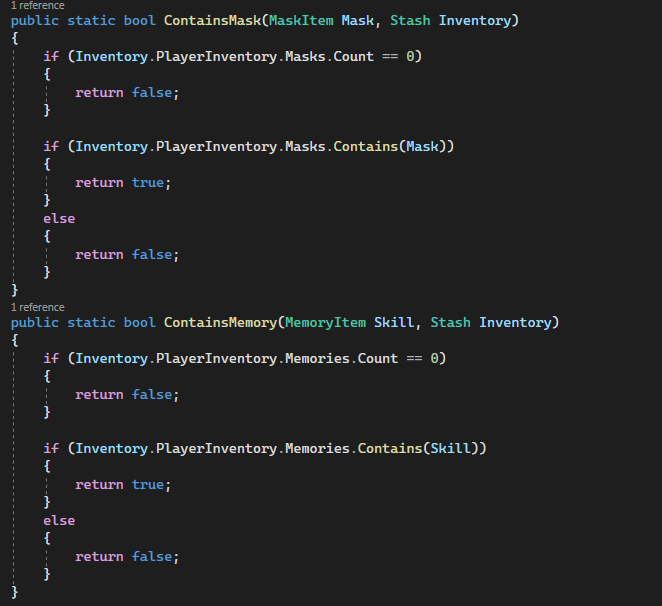
Task: Click the ContainsMemory method name
Action: [x=220, y=322]
